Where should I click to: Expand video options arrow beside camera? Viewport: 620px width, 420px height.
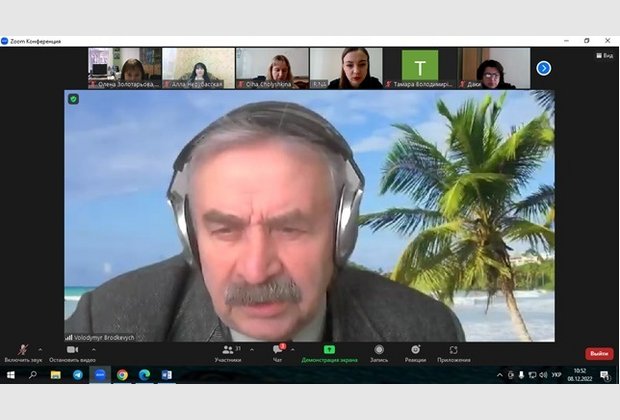click(x=93, y=349)
